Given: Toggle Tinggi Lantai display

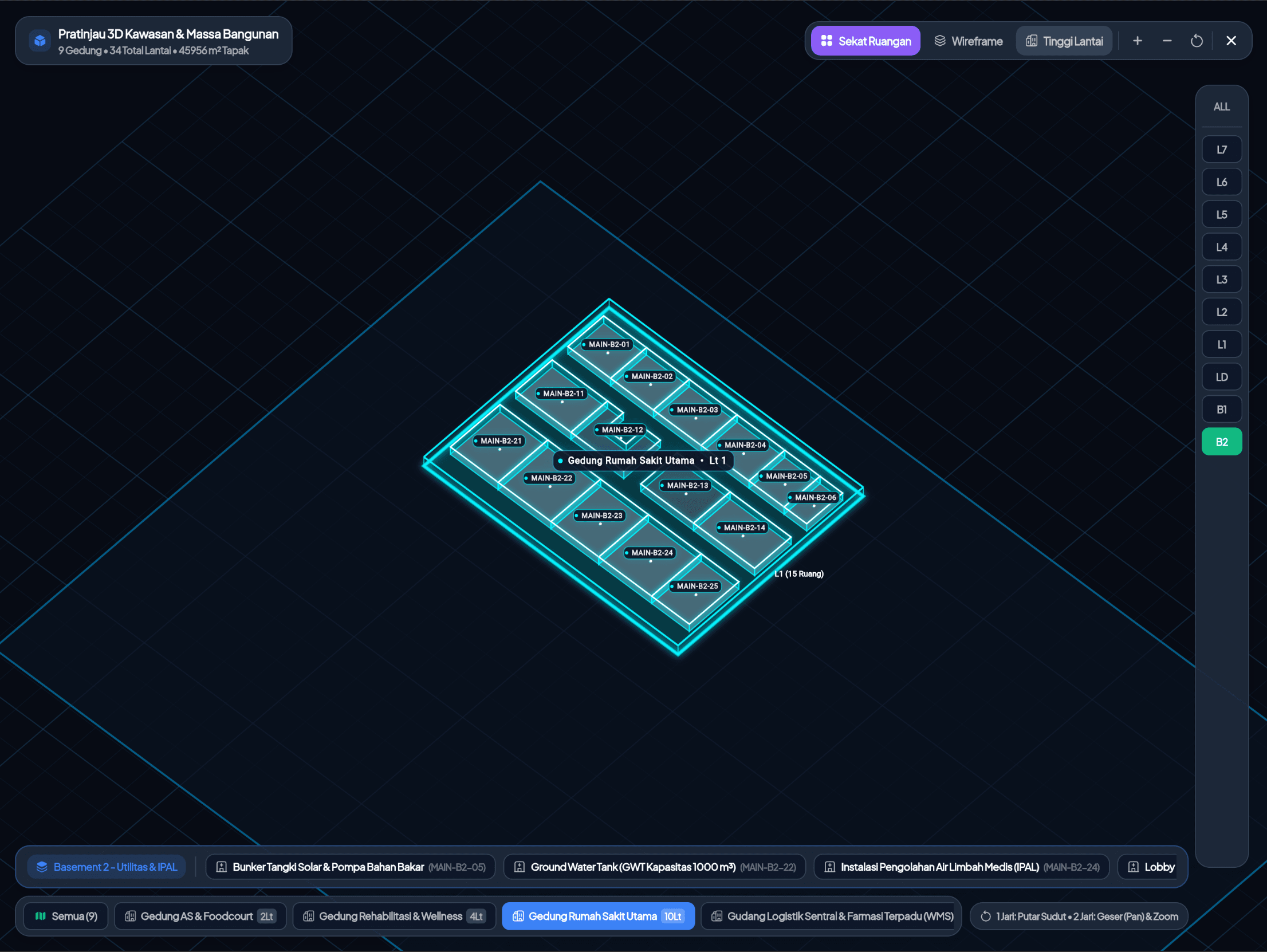Looking at the screenshot, I should coord(1064,41).
